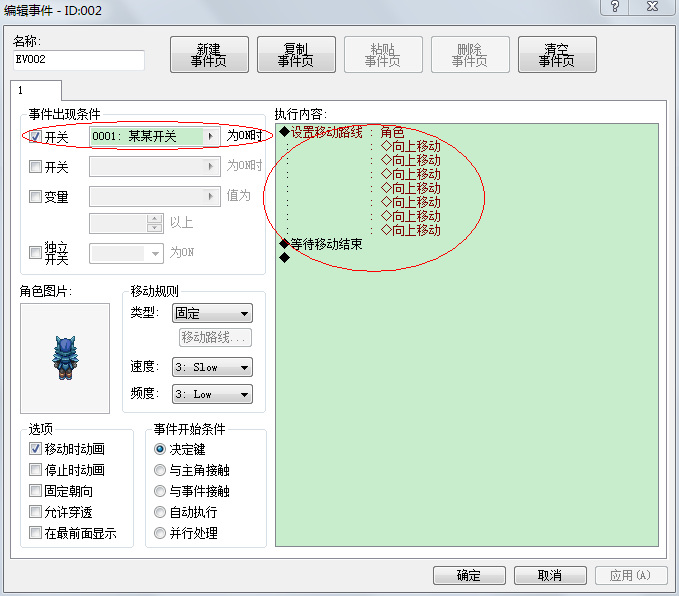
Task: Enable the 停止时动画 option
Action: [35, 470]
